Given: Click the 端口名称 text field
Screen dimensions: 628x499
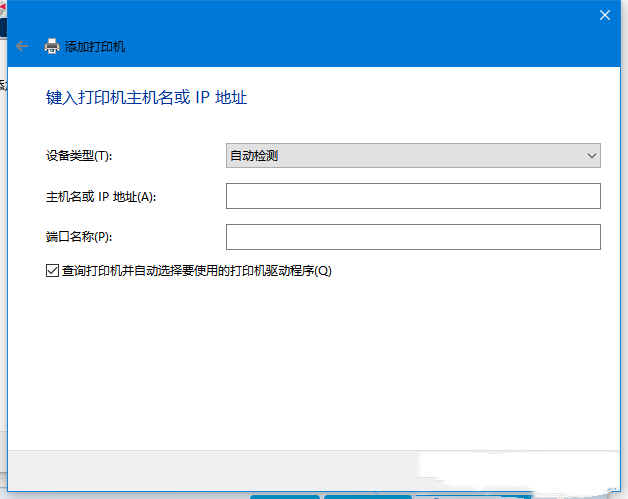Looking at the screenshot, I should [413, 237].
